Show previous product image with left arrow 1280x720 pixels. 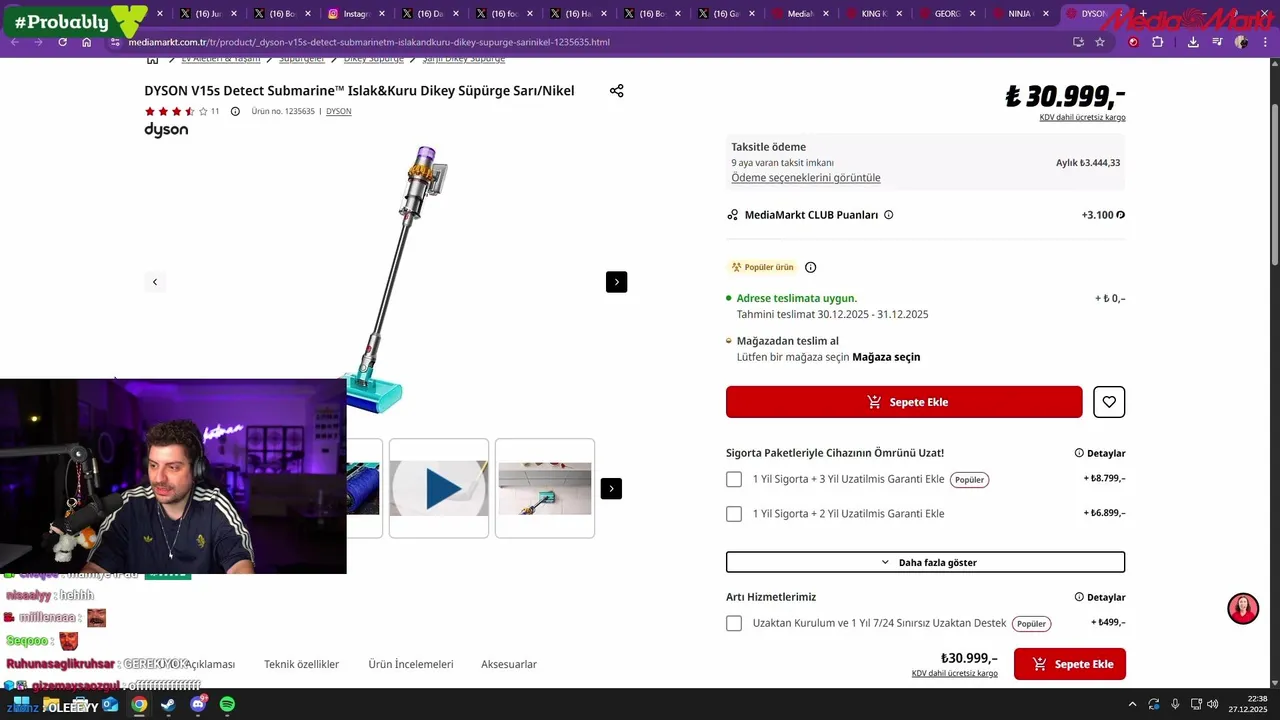point(155,282)
